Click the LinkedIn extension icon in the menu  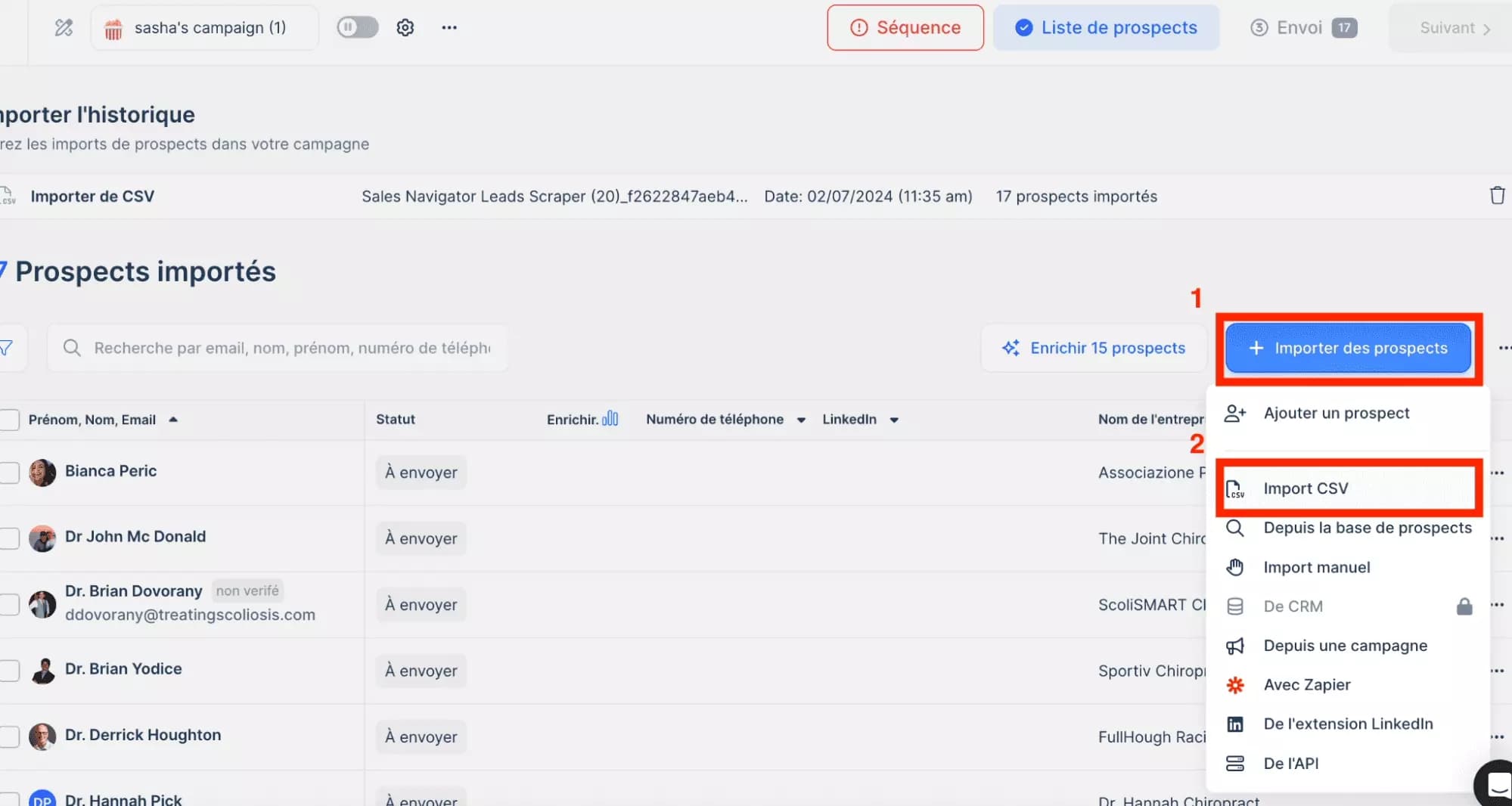[1235, 724]
